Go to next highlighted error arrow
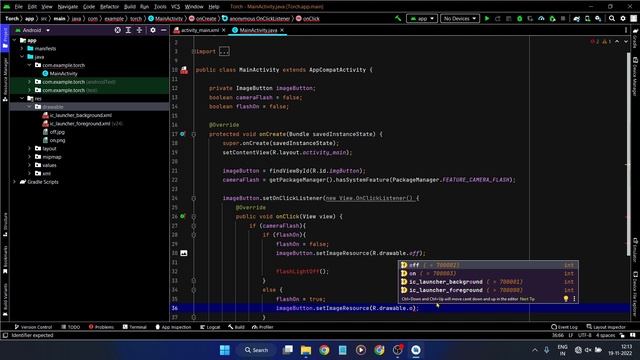Image resolution: width=640 pixels, height=360 pixels. [x=626, y=42]
